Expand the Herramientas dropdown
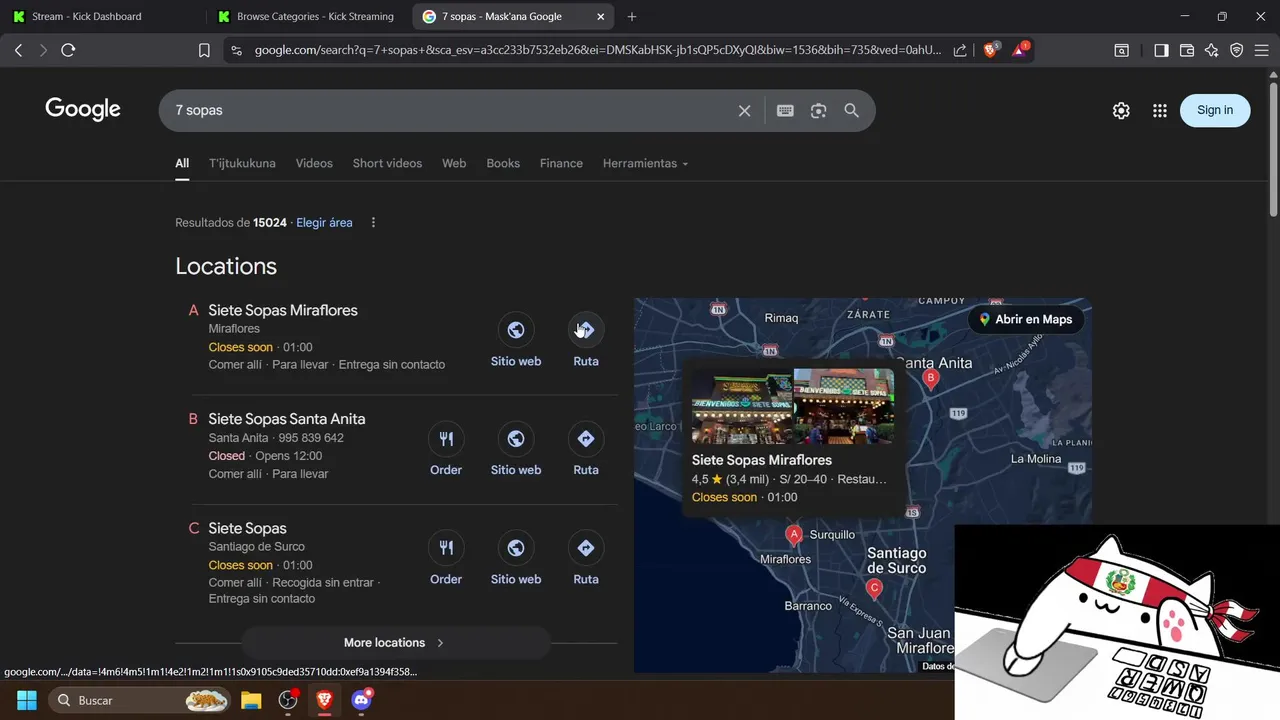The width and height of the screenshot is (1280, 720). [645, 163]
